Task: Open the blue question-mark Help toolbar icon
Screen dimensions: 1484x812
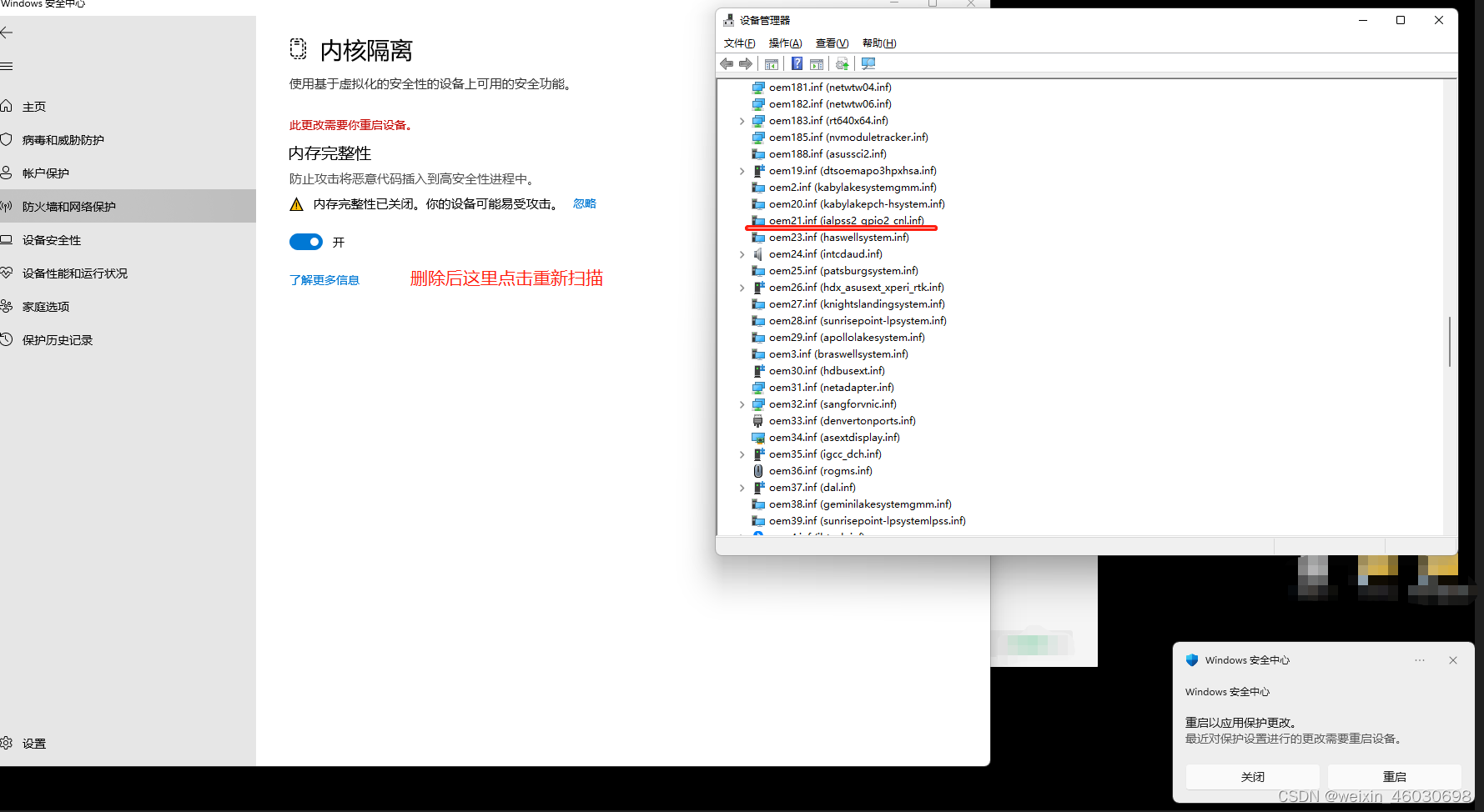Action: point(797,64)
